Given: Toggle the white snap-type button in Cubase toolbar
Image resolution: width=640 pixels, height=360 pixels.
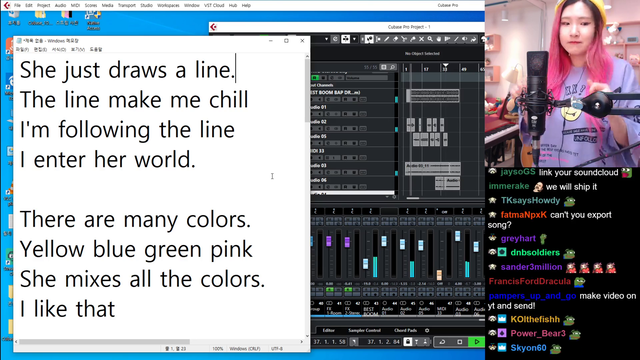Looking at the screenshot, I should [x=346, y=39].
